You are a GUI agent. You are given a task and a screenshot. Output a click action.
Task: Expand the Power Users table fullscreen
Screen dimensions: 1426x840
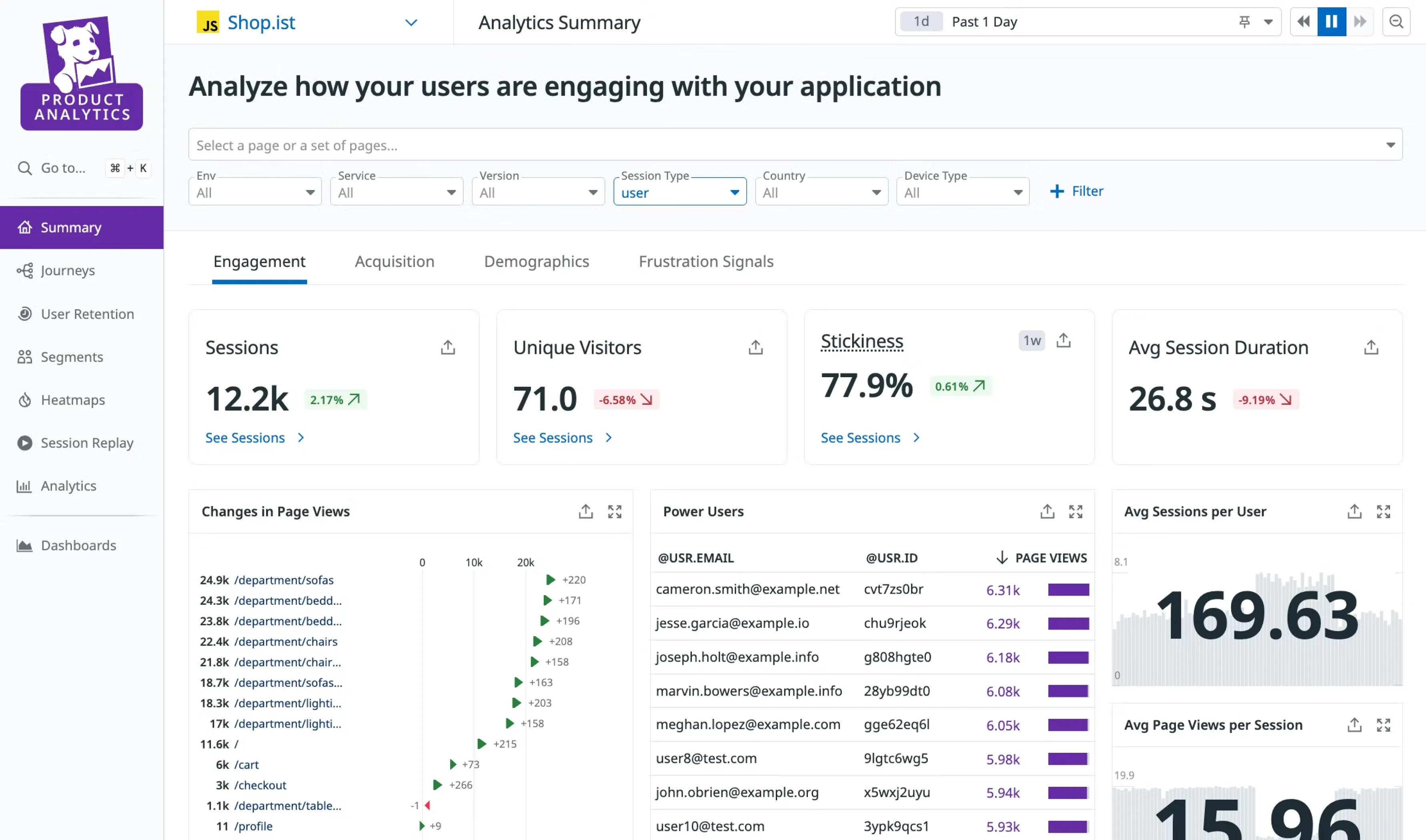click(x=1075, y=512)
